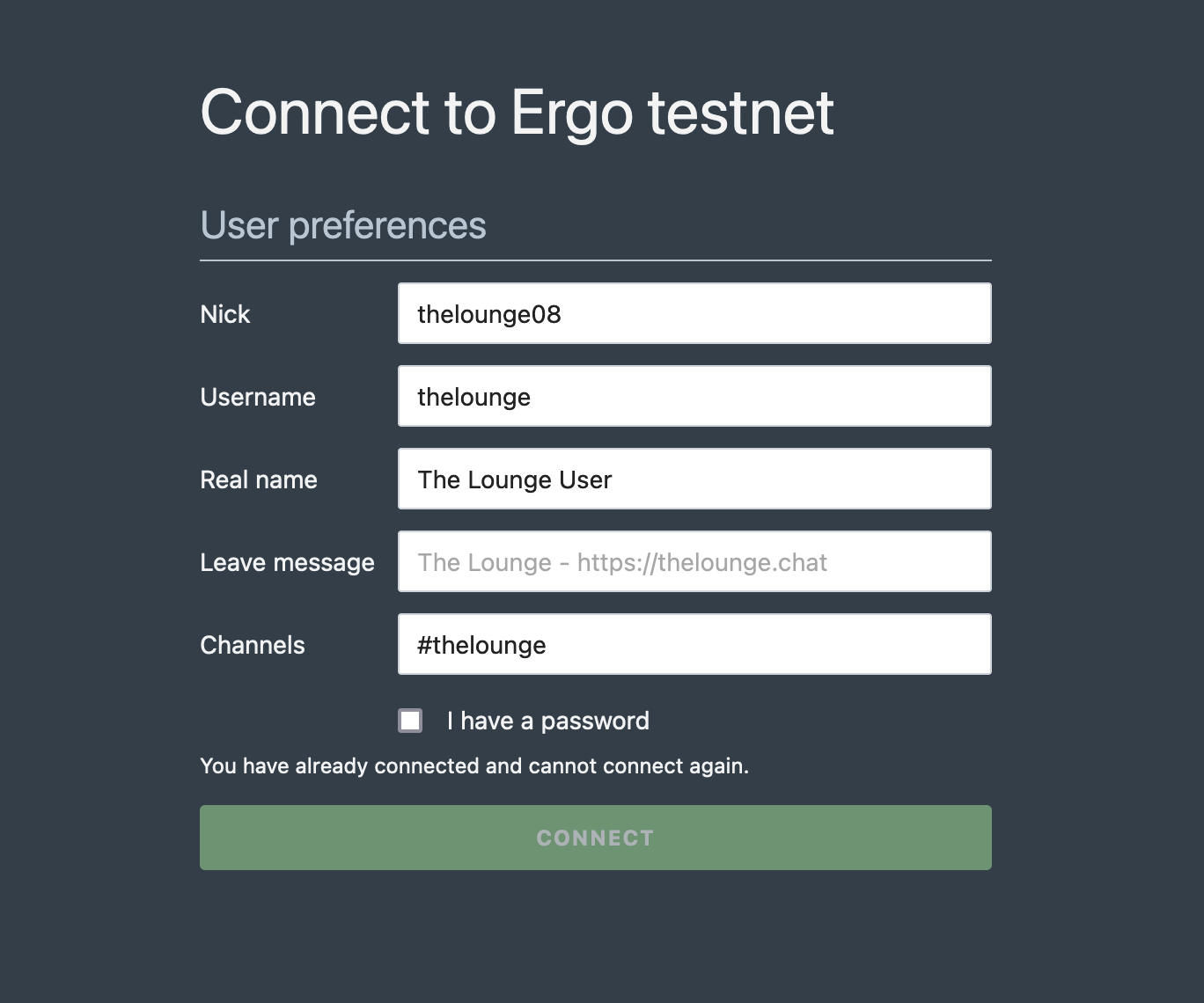Image resolution: width=1204 pixels, height=1003 pixels.
Task: Click the 'Leave message' label
Action: point(288,562)
